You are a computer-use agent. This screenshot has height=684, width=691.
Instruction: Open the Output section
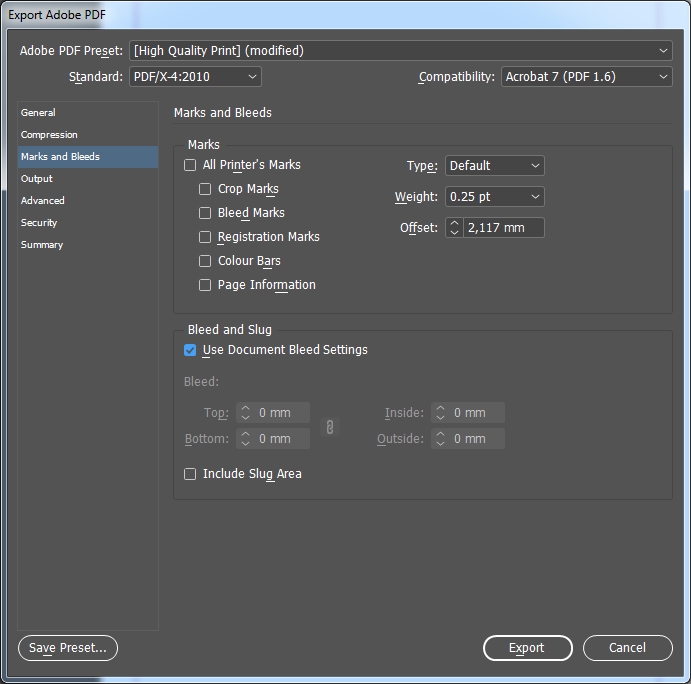click(37, 179)
